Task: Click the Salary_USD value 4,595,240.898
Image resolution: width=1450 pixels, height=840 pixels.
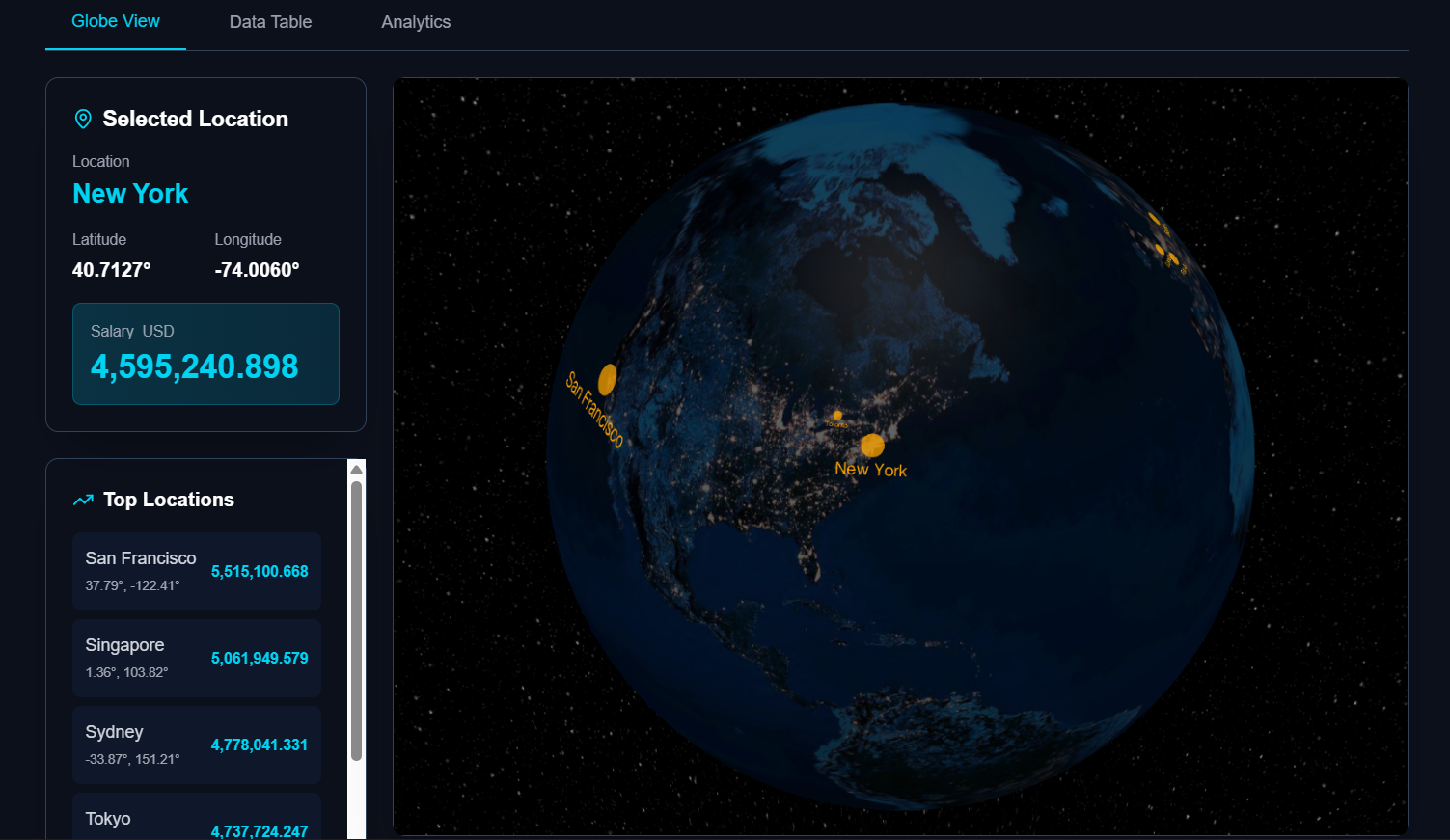Action: coord(195,366)
